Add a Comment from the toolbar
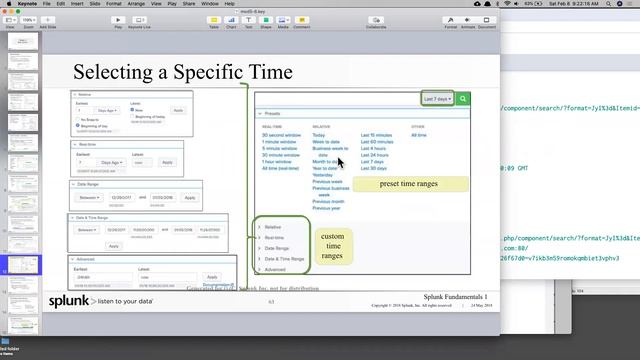The height and width of the screenshot is (360, 640). [302, 20]
